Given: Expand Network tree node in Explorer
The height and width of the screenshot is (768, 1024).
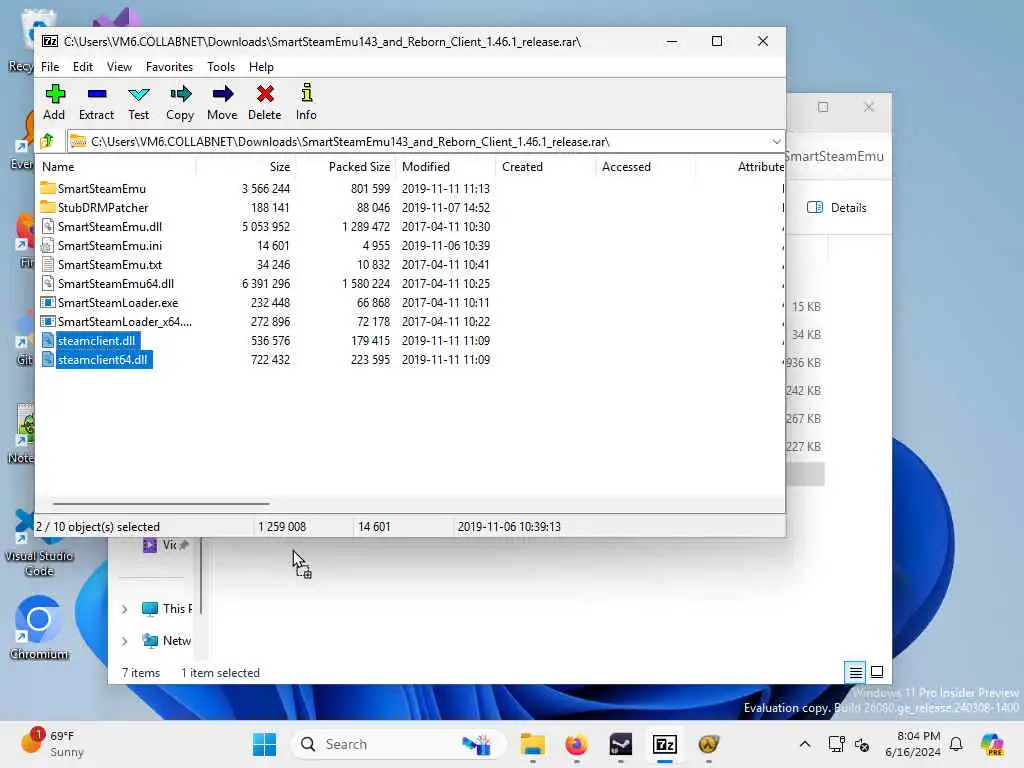Looking at the screenshot, I should point(124,641).
